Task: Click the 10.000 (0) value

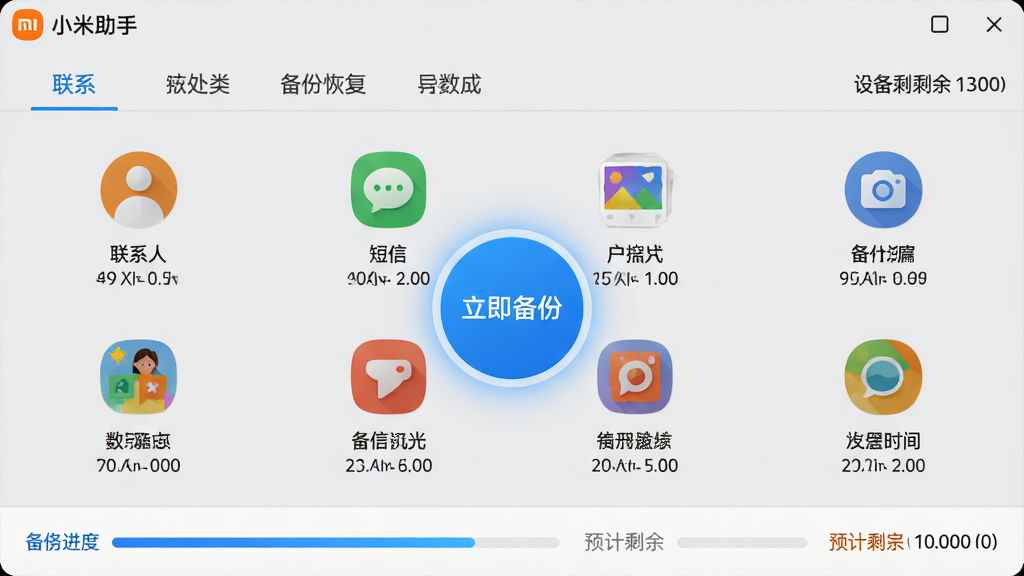Action: coord(955,542)
